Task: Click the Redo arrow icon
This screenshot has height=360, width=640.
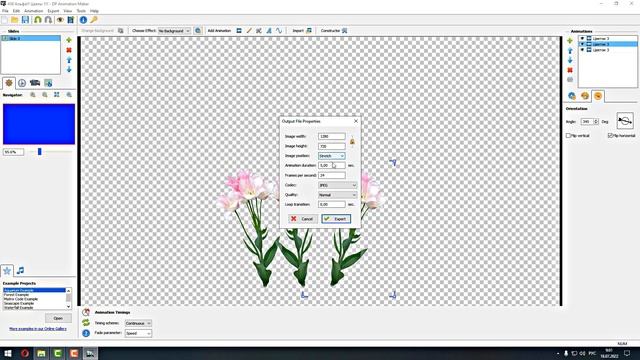Action: [x=48, y=20]
